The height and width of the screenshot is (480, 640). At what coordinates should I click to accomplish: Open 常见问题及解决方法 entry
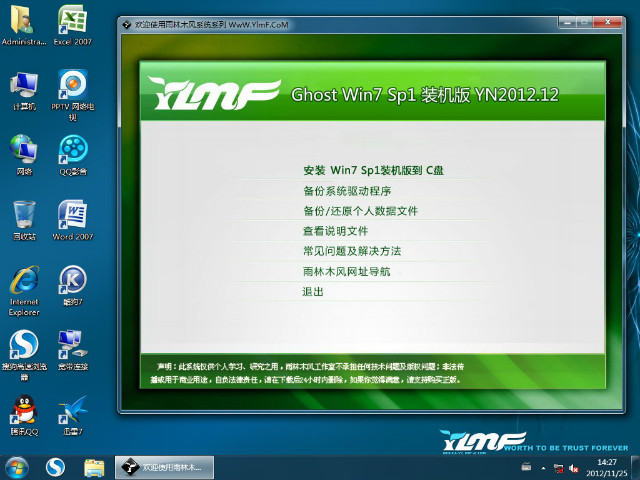pyautogui.click(x=352, y=251)
